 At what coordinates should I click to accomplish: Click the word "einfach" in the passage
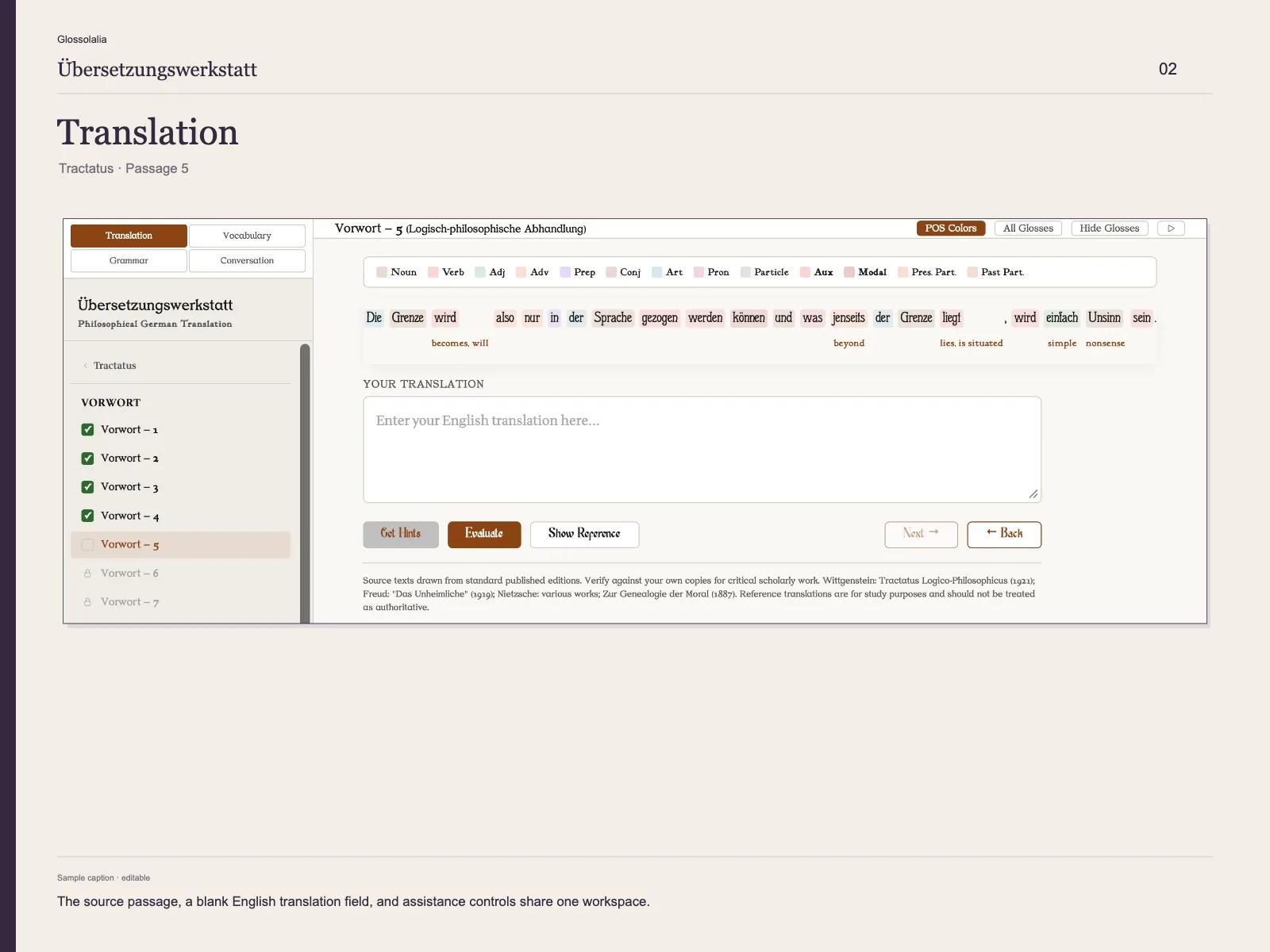pyautogui.click(x=1062, y=318)
